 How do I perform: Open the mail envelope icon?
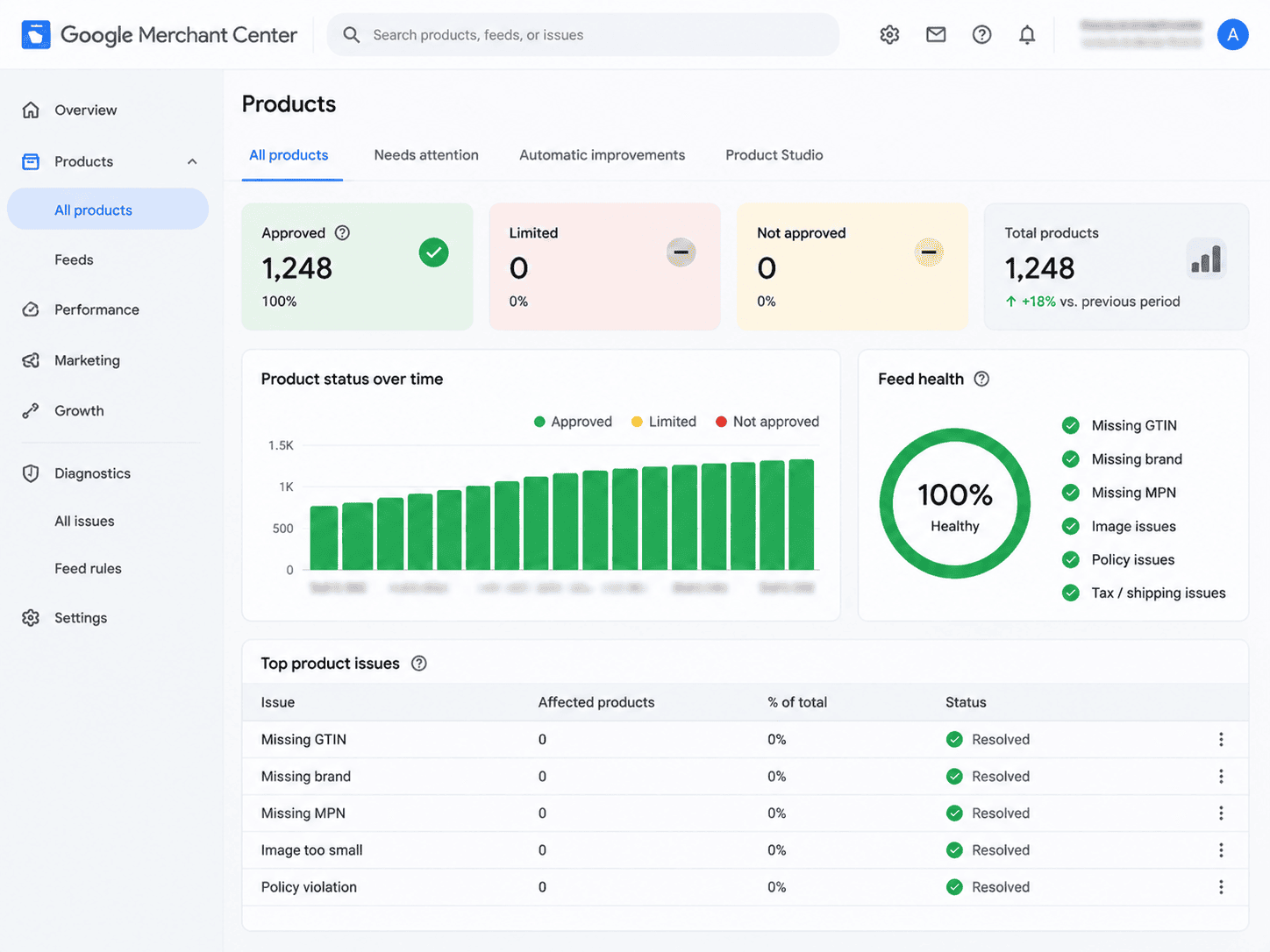point(936,35)
